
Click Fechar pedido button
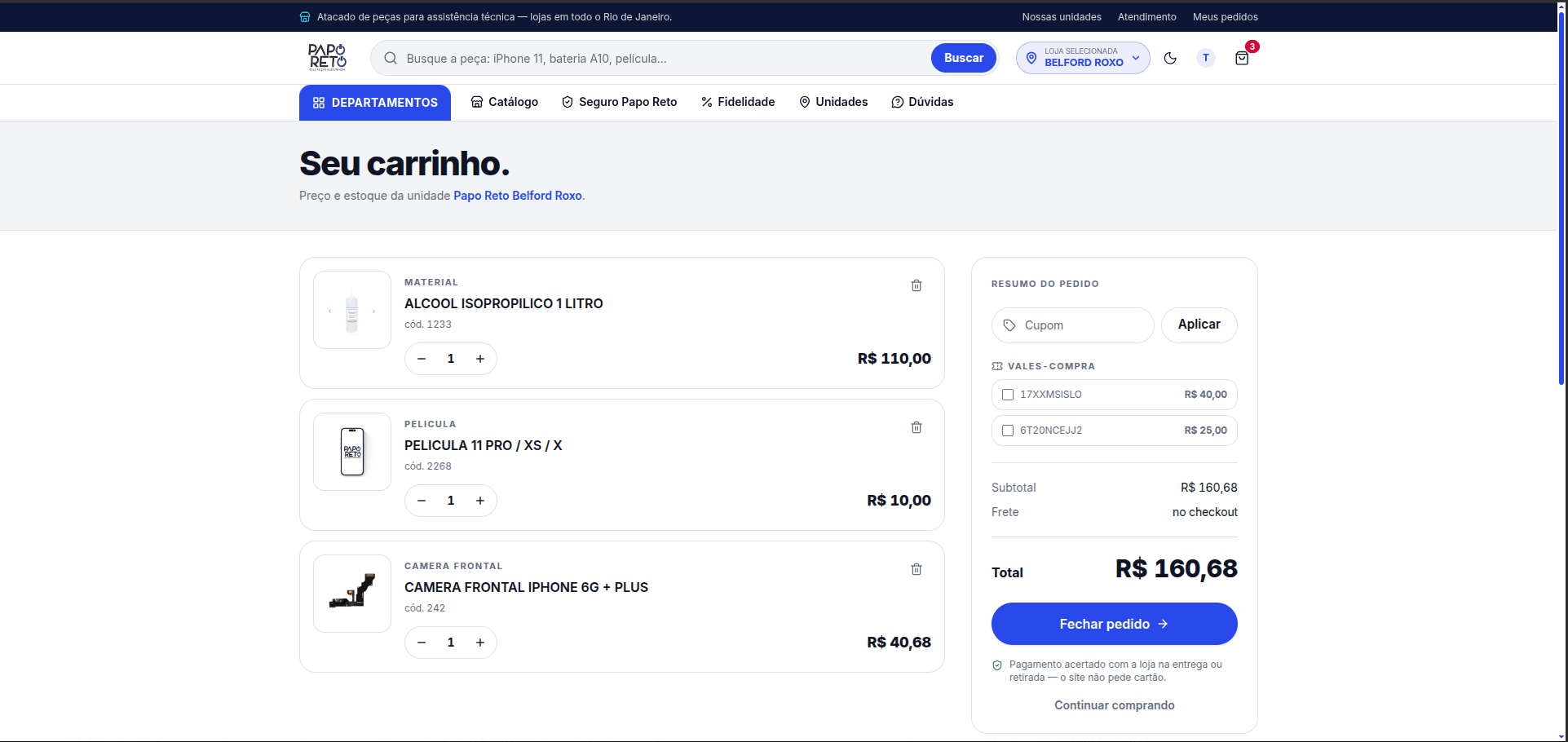coord(1114,624)
